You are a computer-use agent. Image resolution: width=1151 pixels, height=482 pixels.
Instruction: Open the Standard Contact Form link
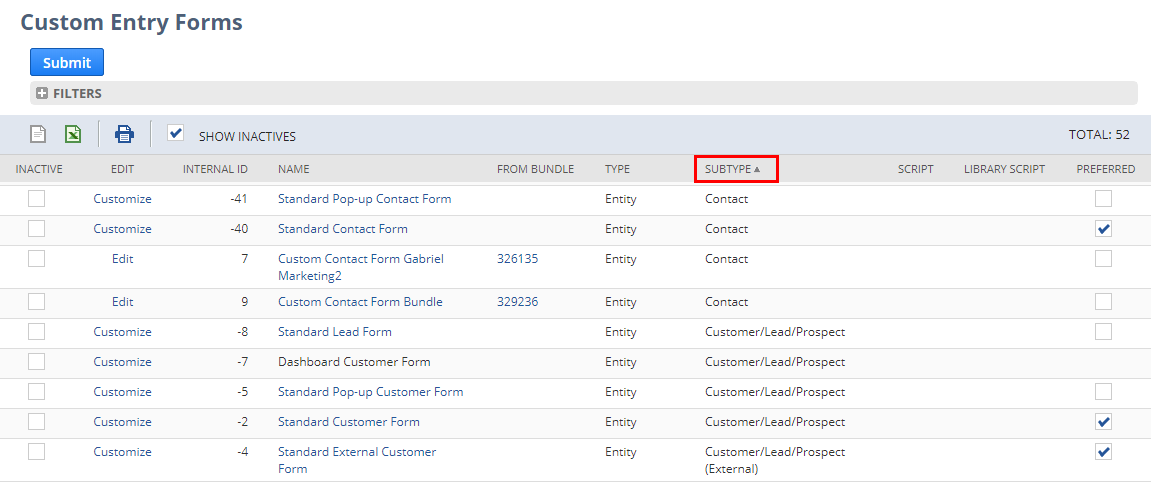[342, 229]
